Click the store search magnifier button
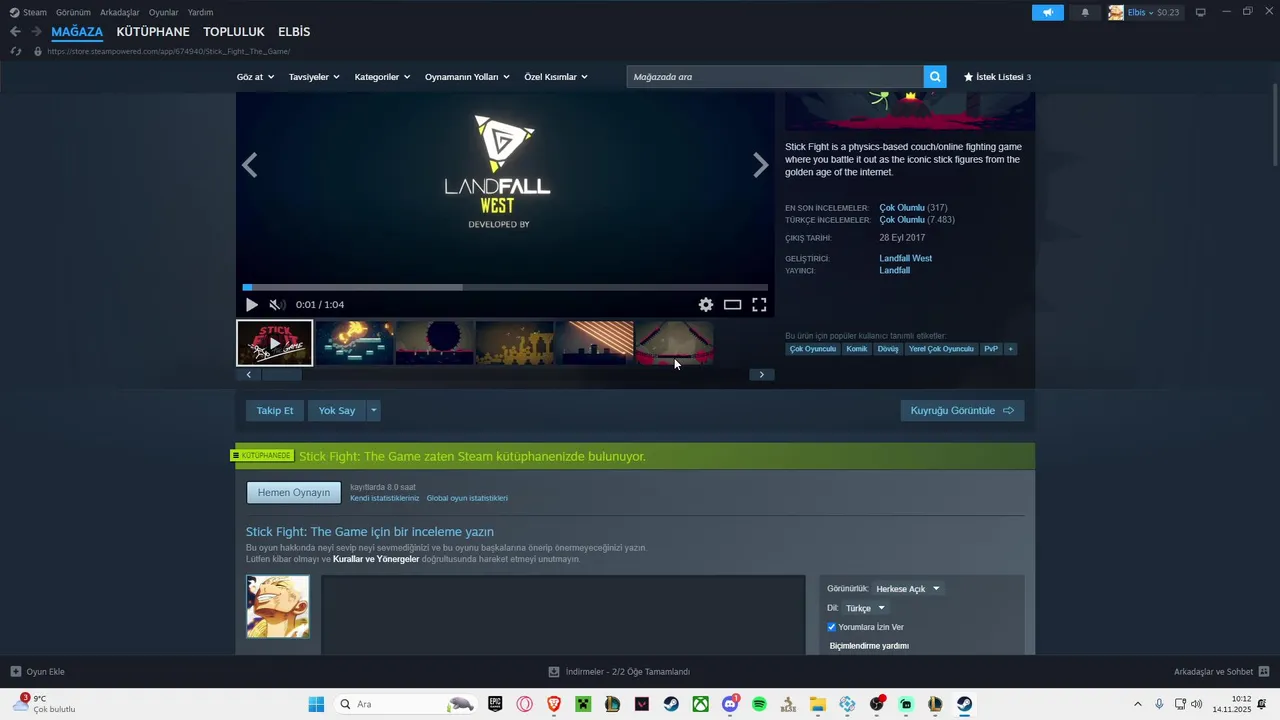 (x=935, y=77)
